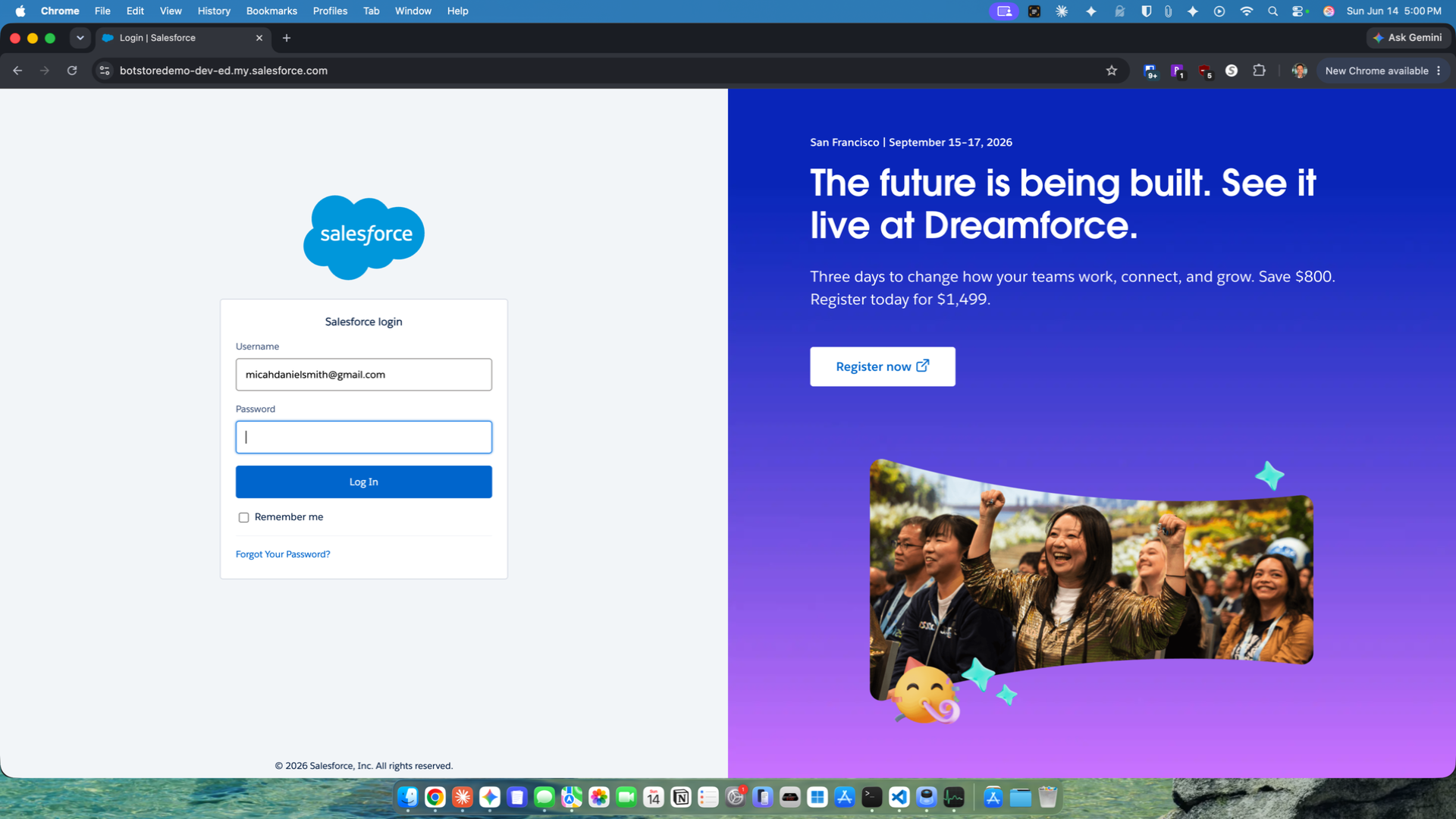Reload the Salesforce login page
This screenshot has width=1456, height=819.
pos(72,71)
